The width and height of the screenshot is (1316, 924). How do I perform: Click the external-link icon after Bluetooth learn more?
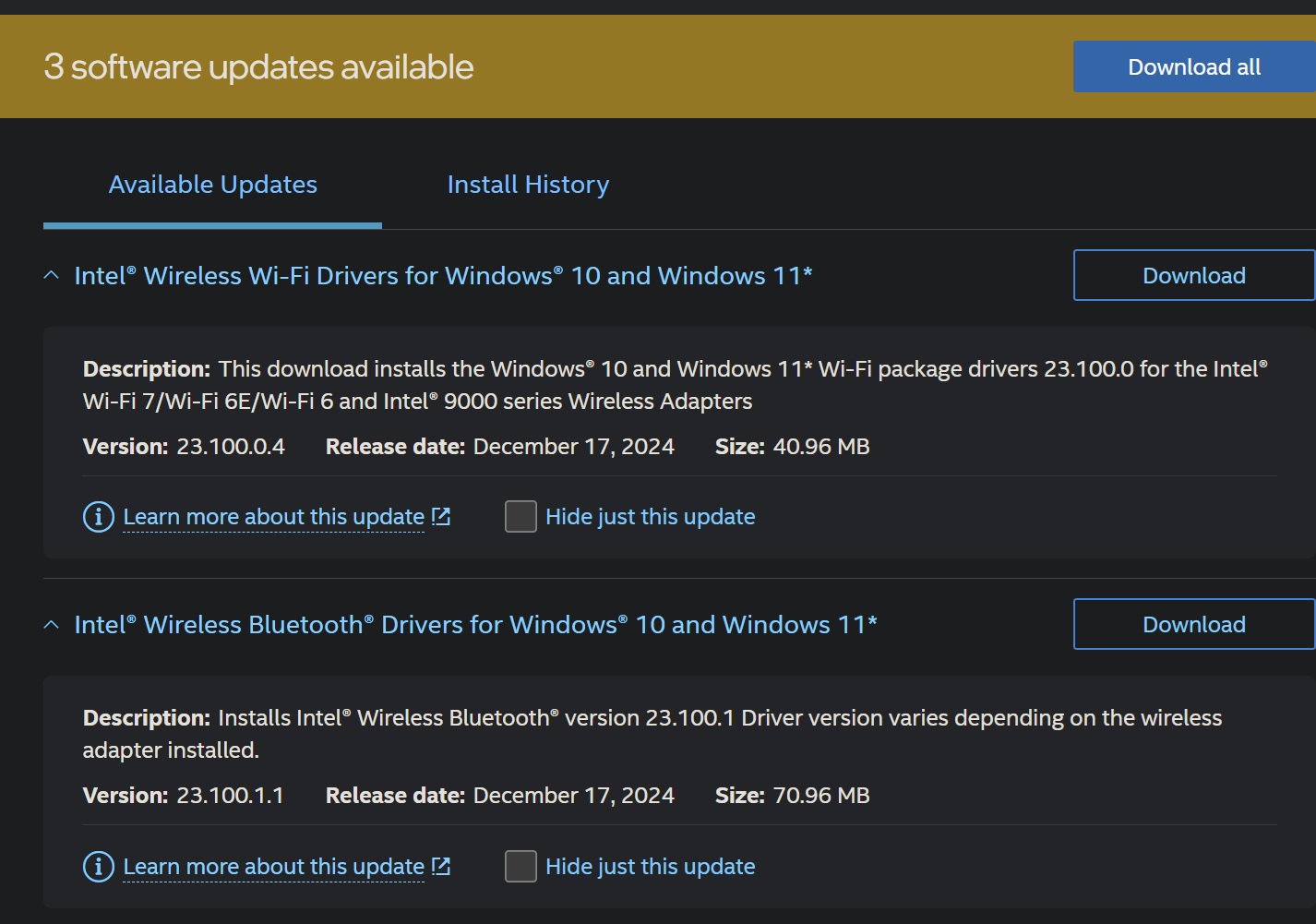440,867
